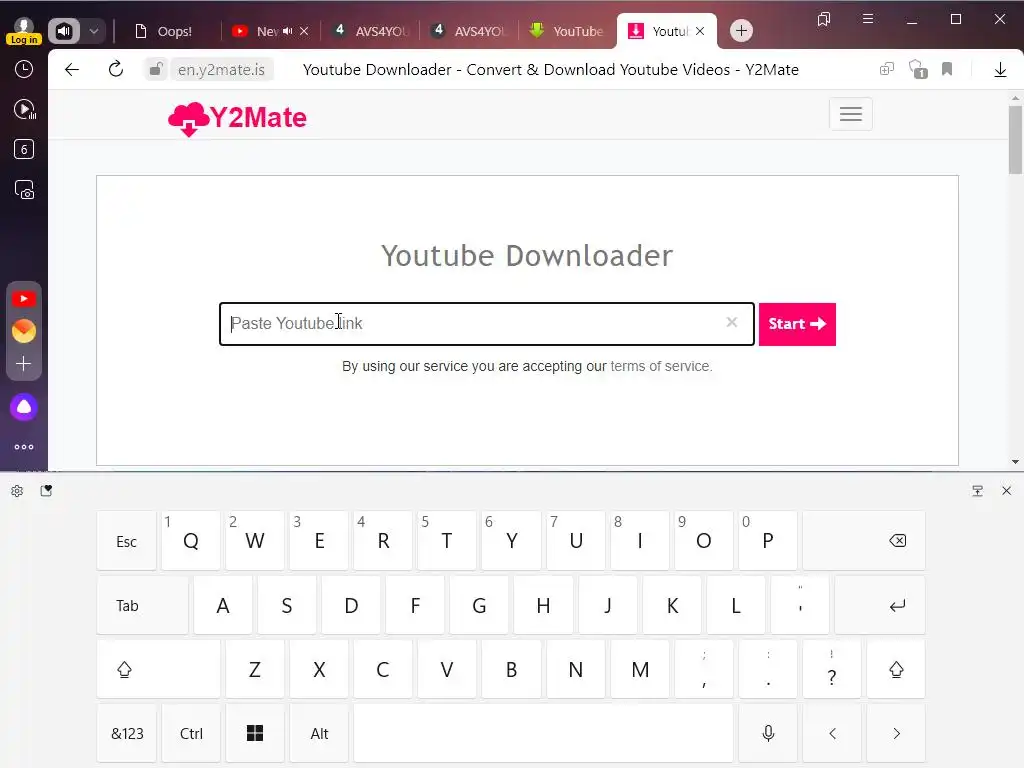Image resolution: width=1024 pixels, height=768 pixels.
Task: Open the Y2Mate site hamburger menu
Action: (x=850, y=114)
